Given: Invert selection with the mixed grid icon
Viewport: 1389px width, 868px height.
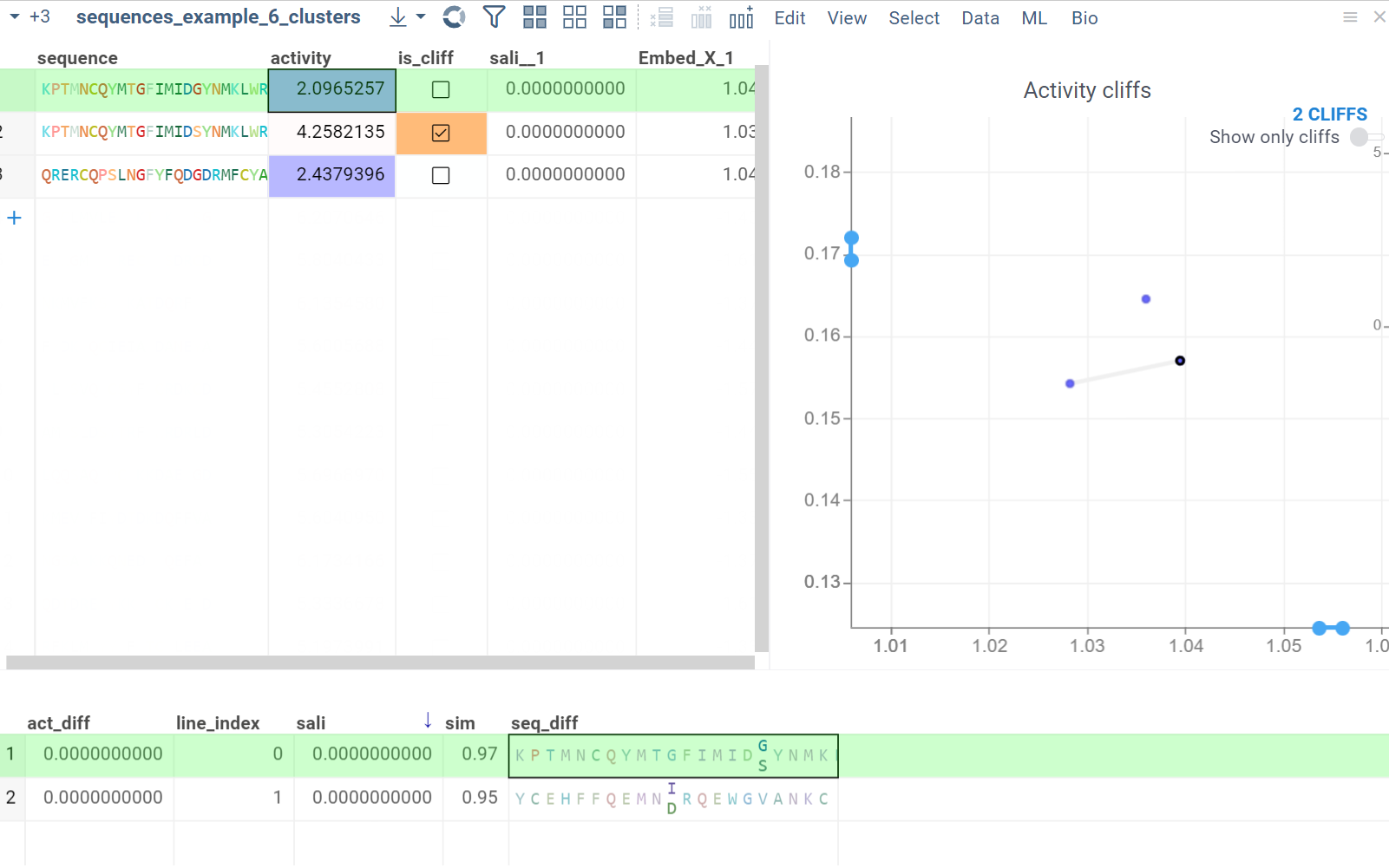Looking at the screenshot, I should pos(614,16).
